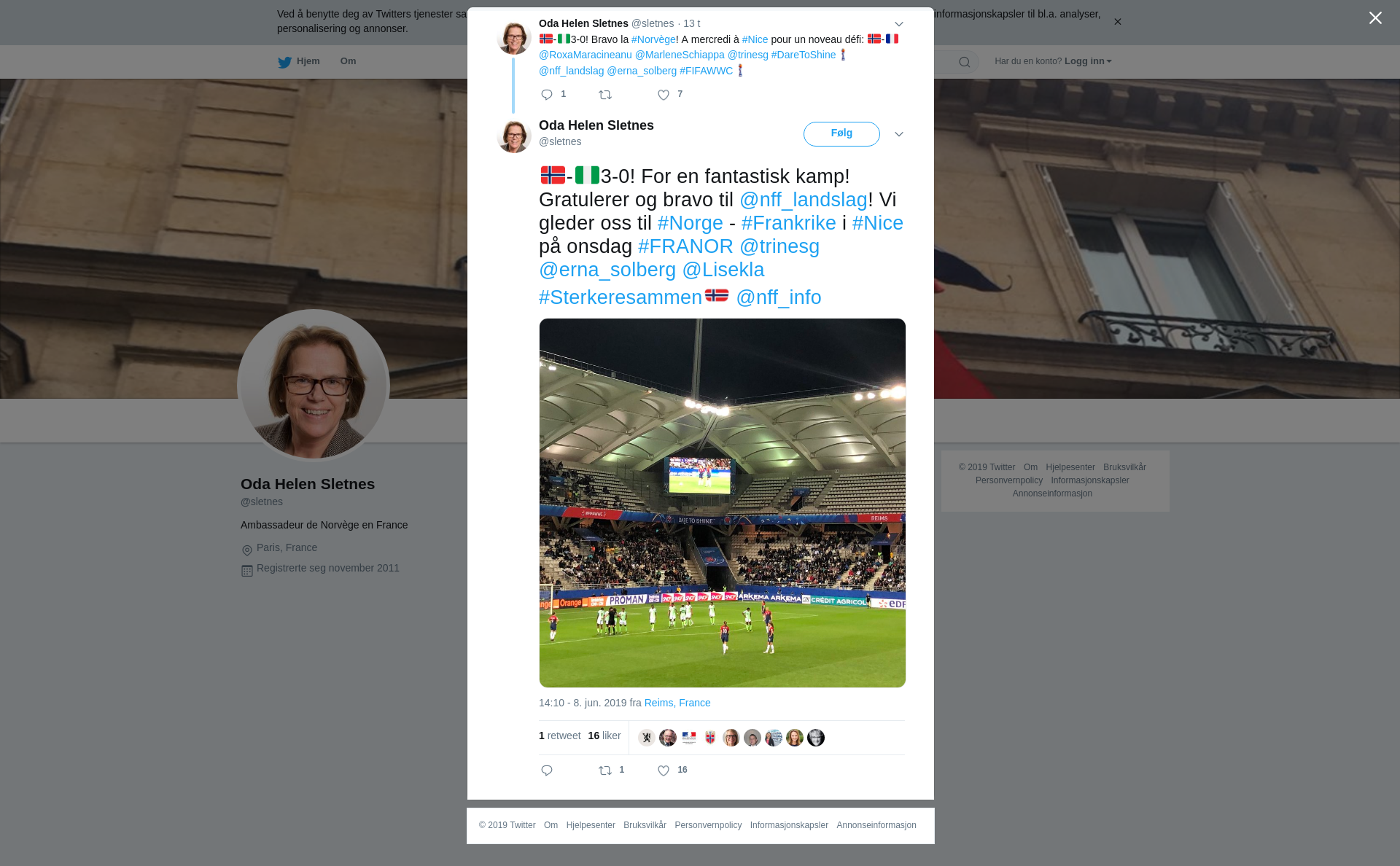This screenshot has width=1400, height=866.
Task: Retweet the upper French-language tweet
Action: click(x=605, y=95)
